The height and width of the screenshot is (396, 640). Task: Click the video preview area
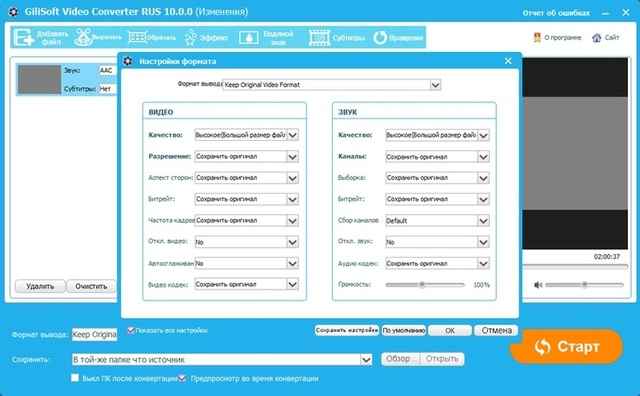[x=575, y=153]
